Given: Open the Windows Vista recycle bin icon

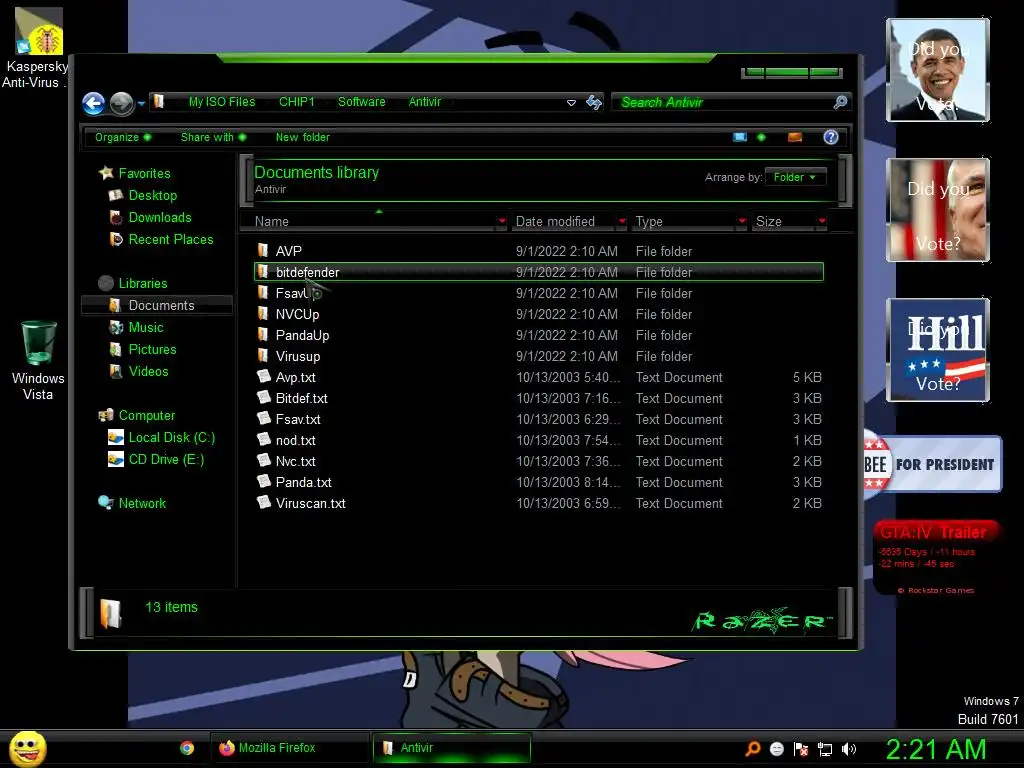Looking at the screenshot, I should tap(38, 360).
